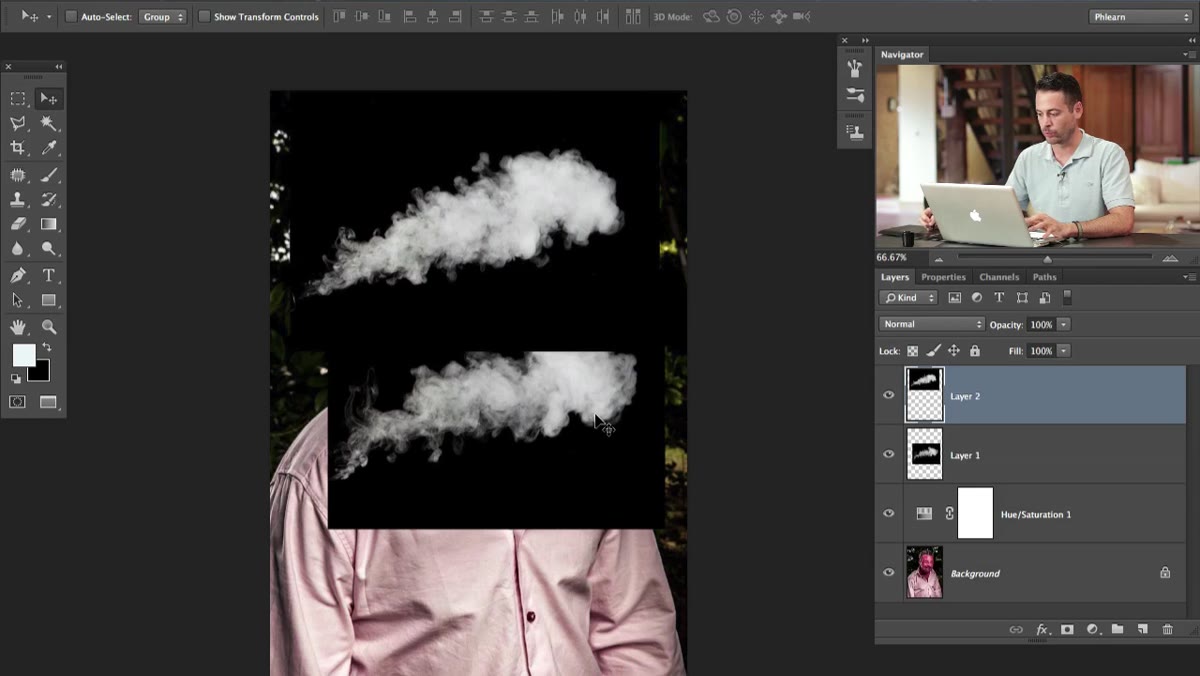The image size is (1200, 676).
Task: Select the Pen tool
Action: (18, 275)
